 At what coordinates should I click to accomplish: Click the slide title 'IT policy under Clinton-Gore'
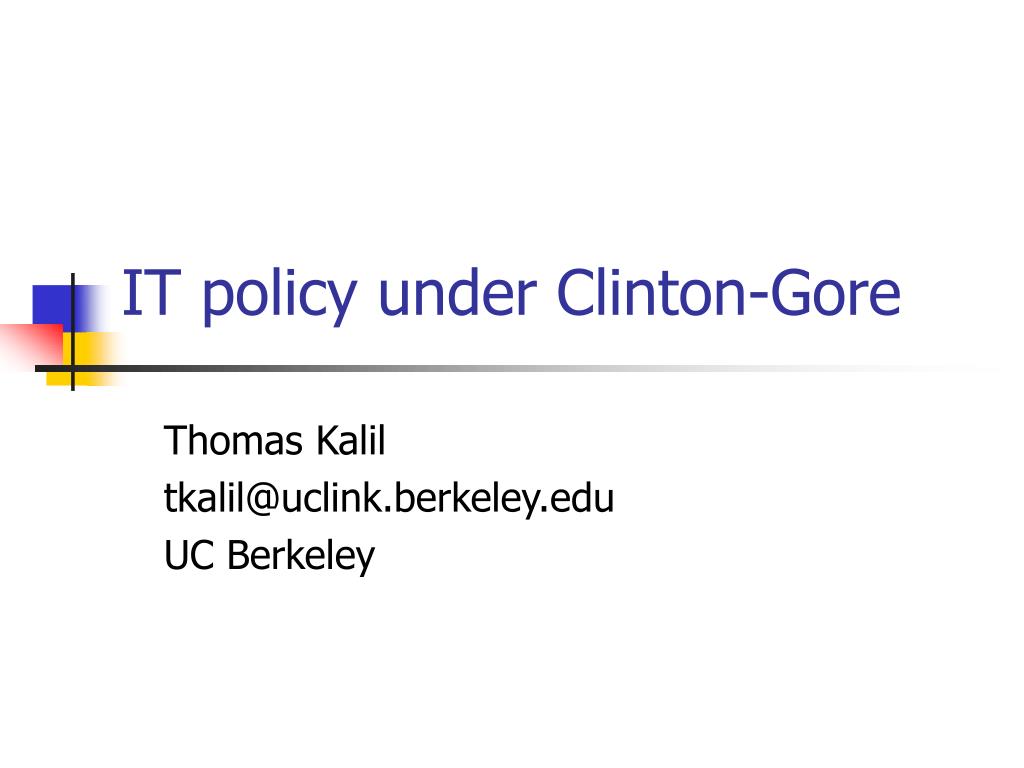coord(511,295)
